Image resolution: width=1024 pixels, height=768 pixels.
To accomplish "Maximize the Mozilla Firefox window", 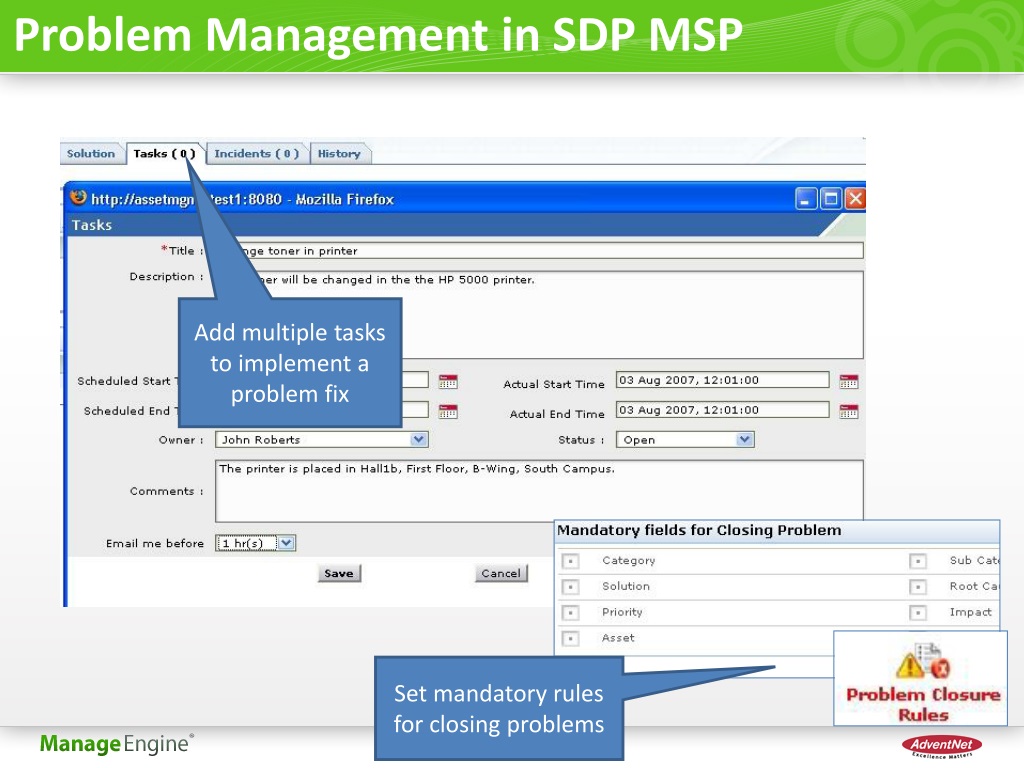I will (831, 199).
